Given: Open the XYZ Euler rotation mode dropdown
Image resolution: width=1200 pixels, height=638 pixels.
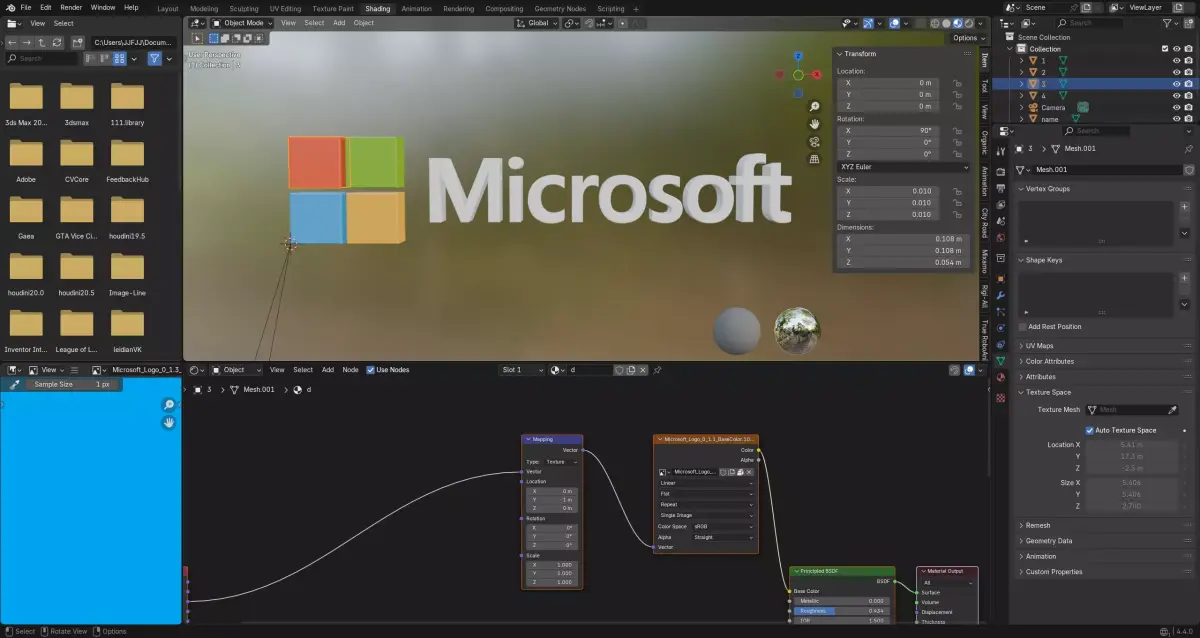Looking at the screenshot, I should point(904,167).
